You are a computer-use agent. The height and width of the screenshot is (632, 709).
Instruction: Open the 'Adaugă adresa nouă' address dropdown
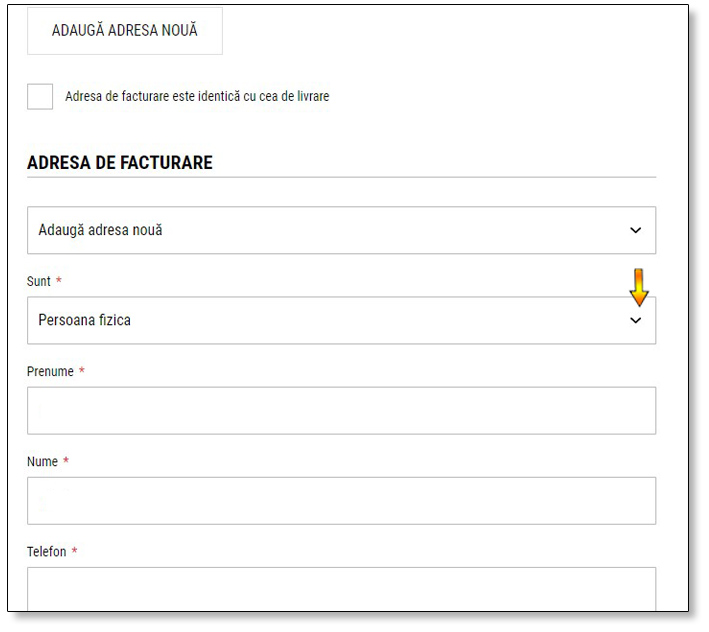click(x=340, y=230)
